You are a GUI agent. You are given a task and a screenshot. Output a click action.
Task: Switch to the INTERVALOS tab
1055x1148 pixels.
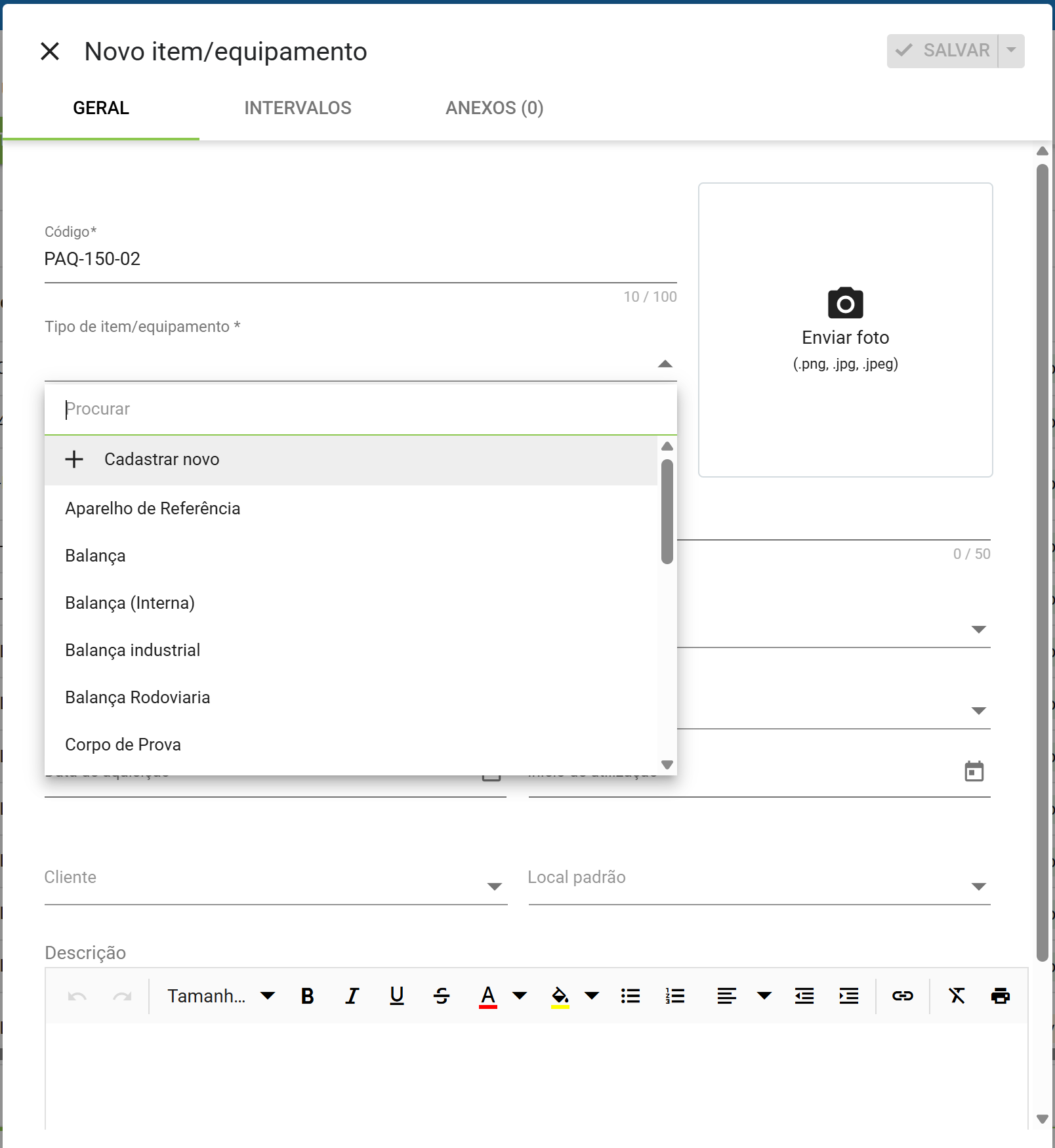[298, 108]
